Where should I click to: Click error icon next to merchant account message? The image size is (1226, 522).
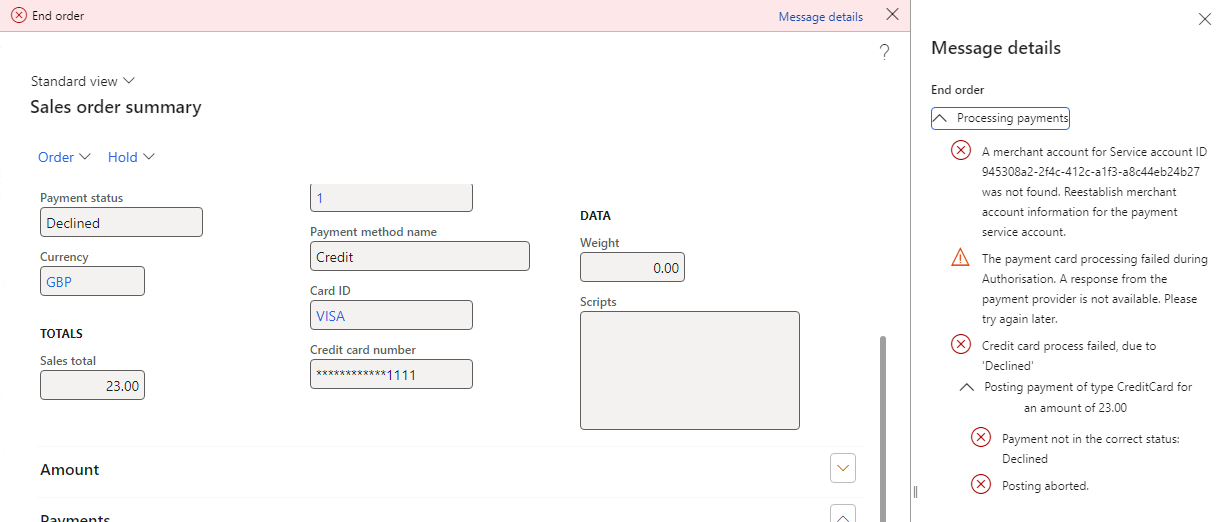960,150
